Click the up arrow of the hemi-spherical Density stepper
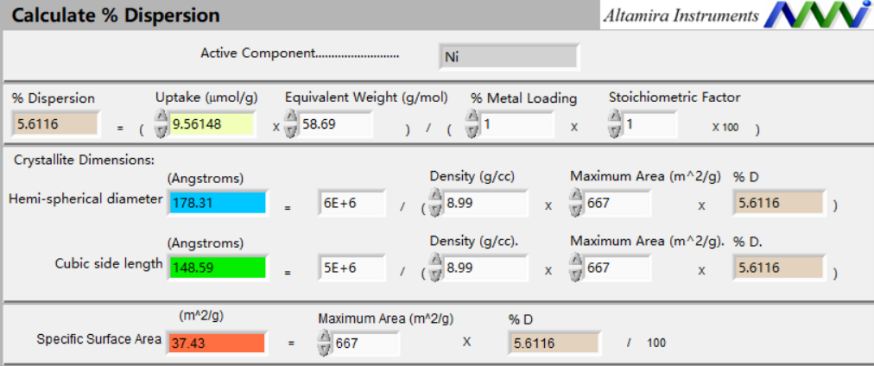Image resolution: width=874 pixels, height=366 pixels. 436,196
